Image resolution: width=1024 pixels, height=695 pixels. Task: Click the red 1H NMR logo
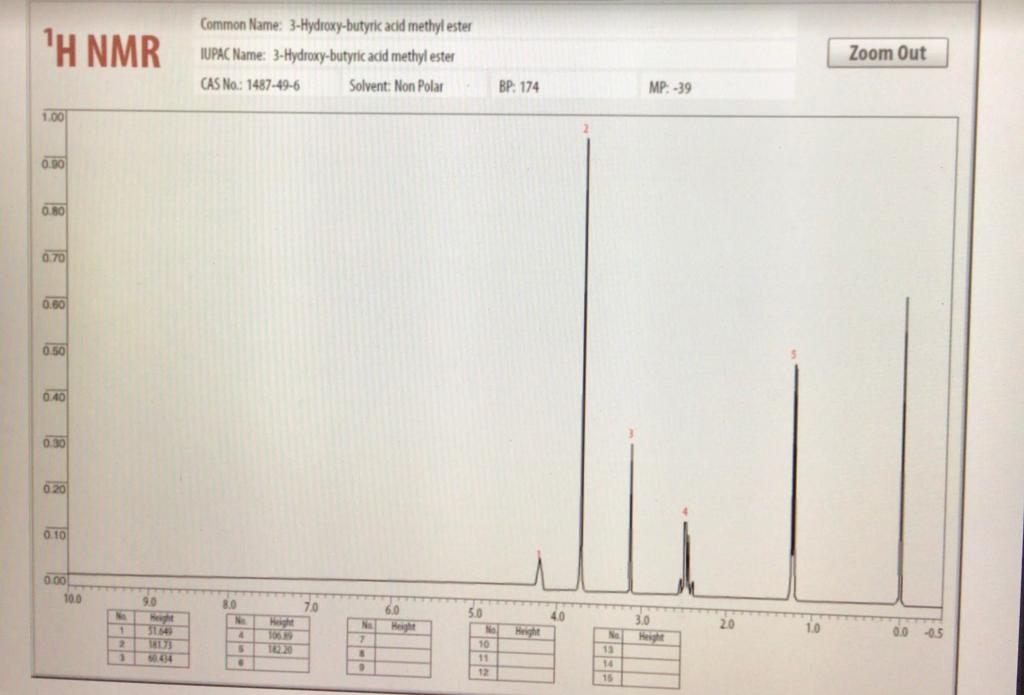tap(101, 46)
